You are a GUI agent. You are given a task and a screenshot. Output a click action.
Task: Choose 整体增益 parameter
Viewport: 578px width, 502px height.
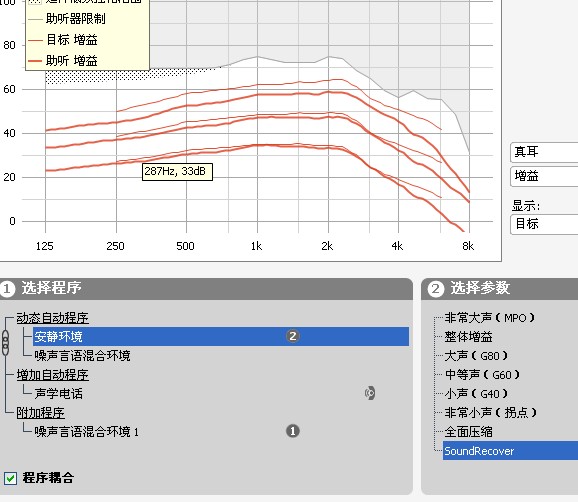468,337
